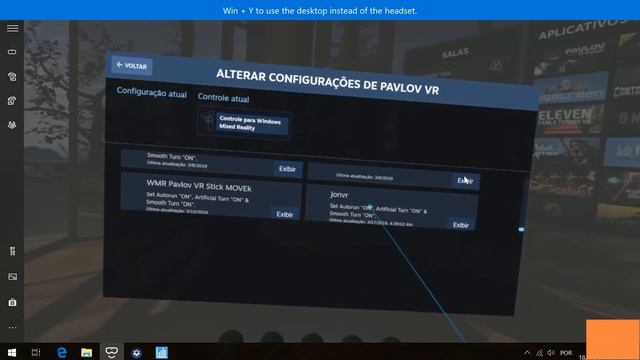Open the blue chart app on taskbar
This screenshot has height=360, width=640.
click(x=162, y=353)
